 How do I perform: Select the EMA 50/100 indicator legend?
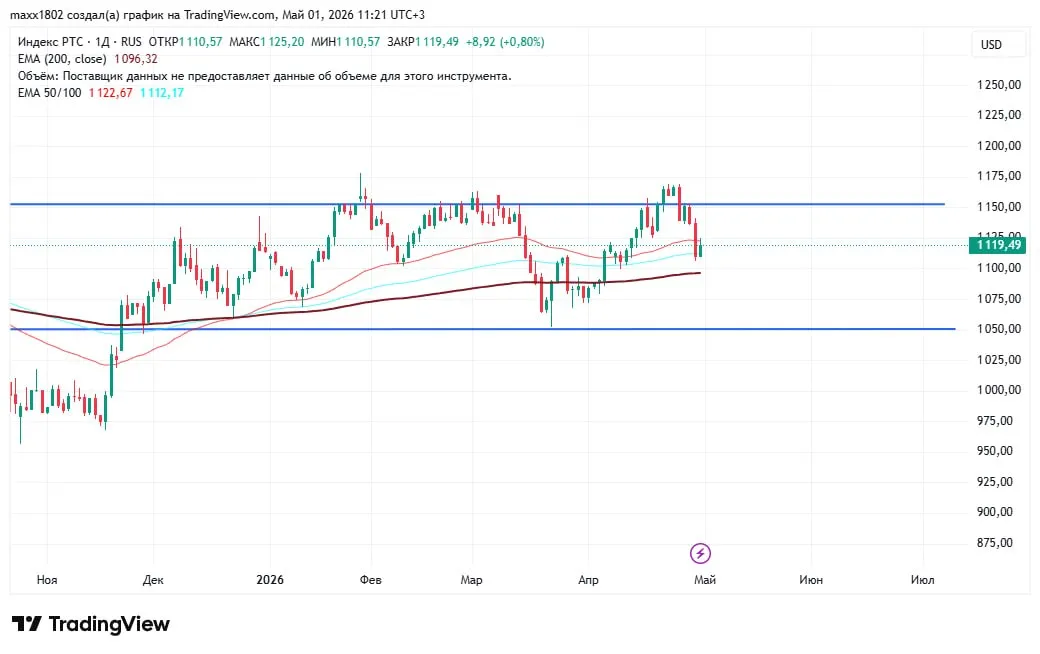pos(50,93)
